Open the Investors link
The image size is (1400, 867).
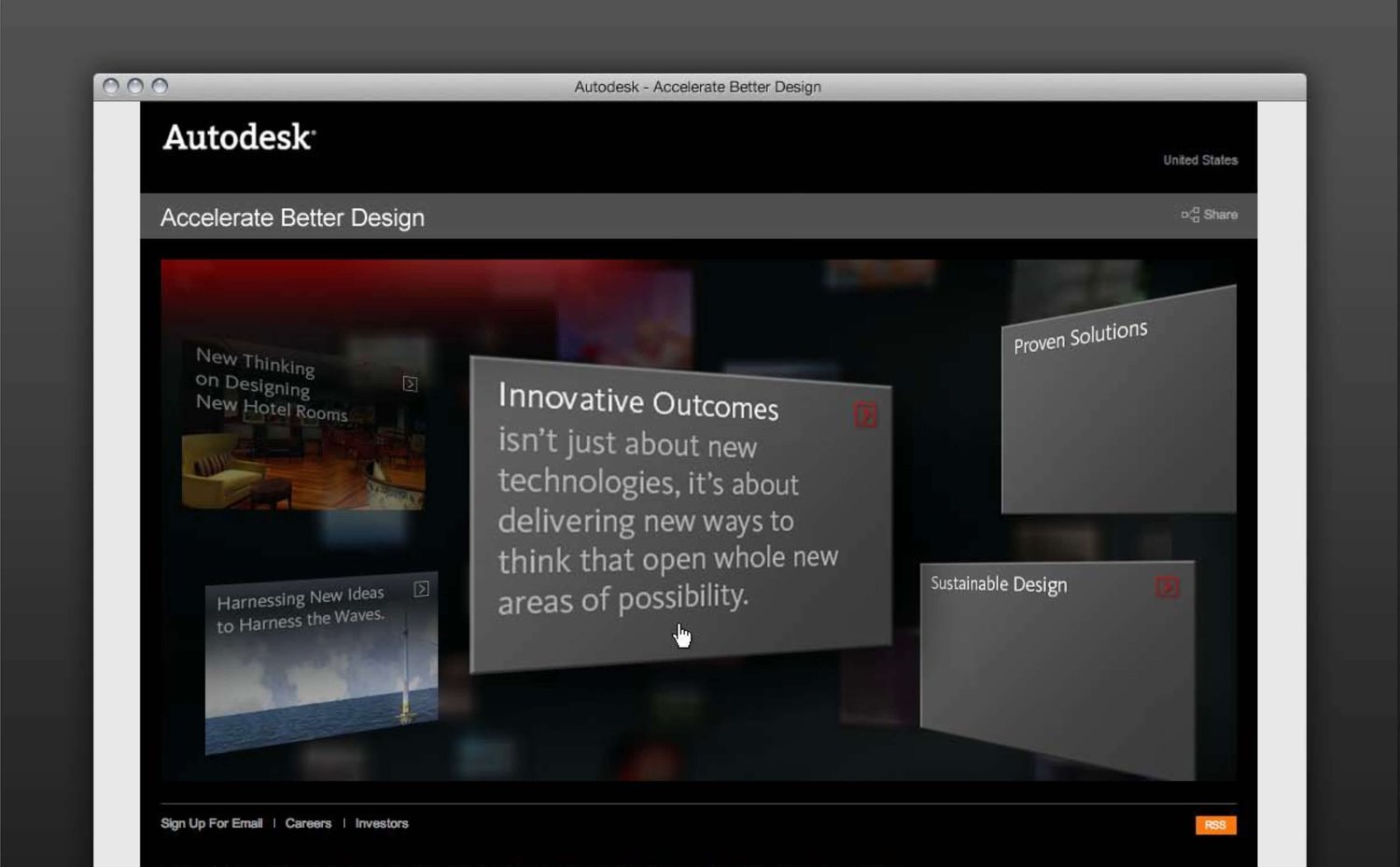coord(382,823)
